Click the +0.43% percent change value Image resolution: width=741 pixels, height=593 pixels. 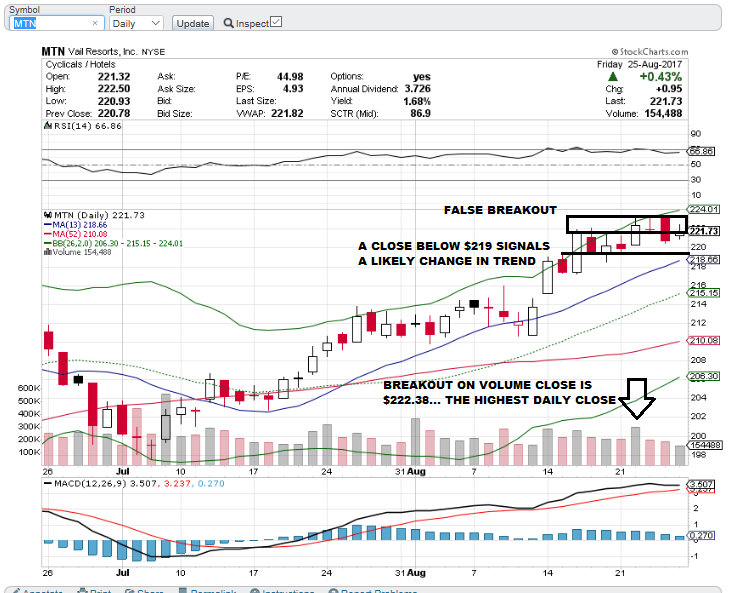point(660,77)
